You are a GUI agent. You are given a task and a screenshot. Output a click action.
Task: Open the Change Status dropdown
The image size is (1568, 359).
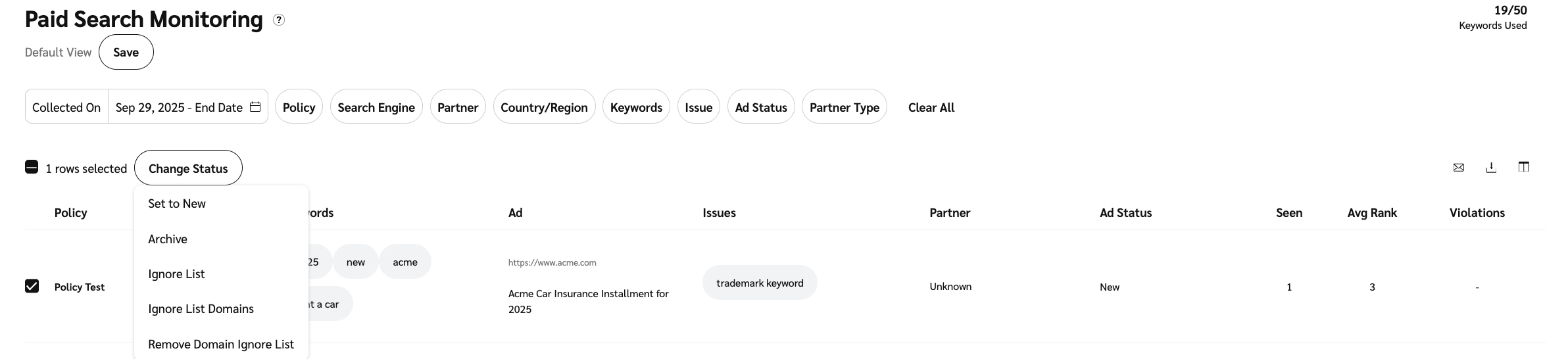point(188,168)
